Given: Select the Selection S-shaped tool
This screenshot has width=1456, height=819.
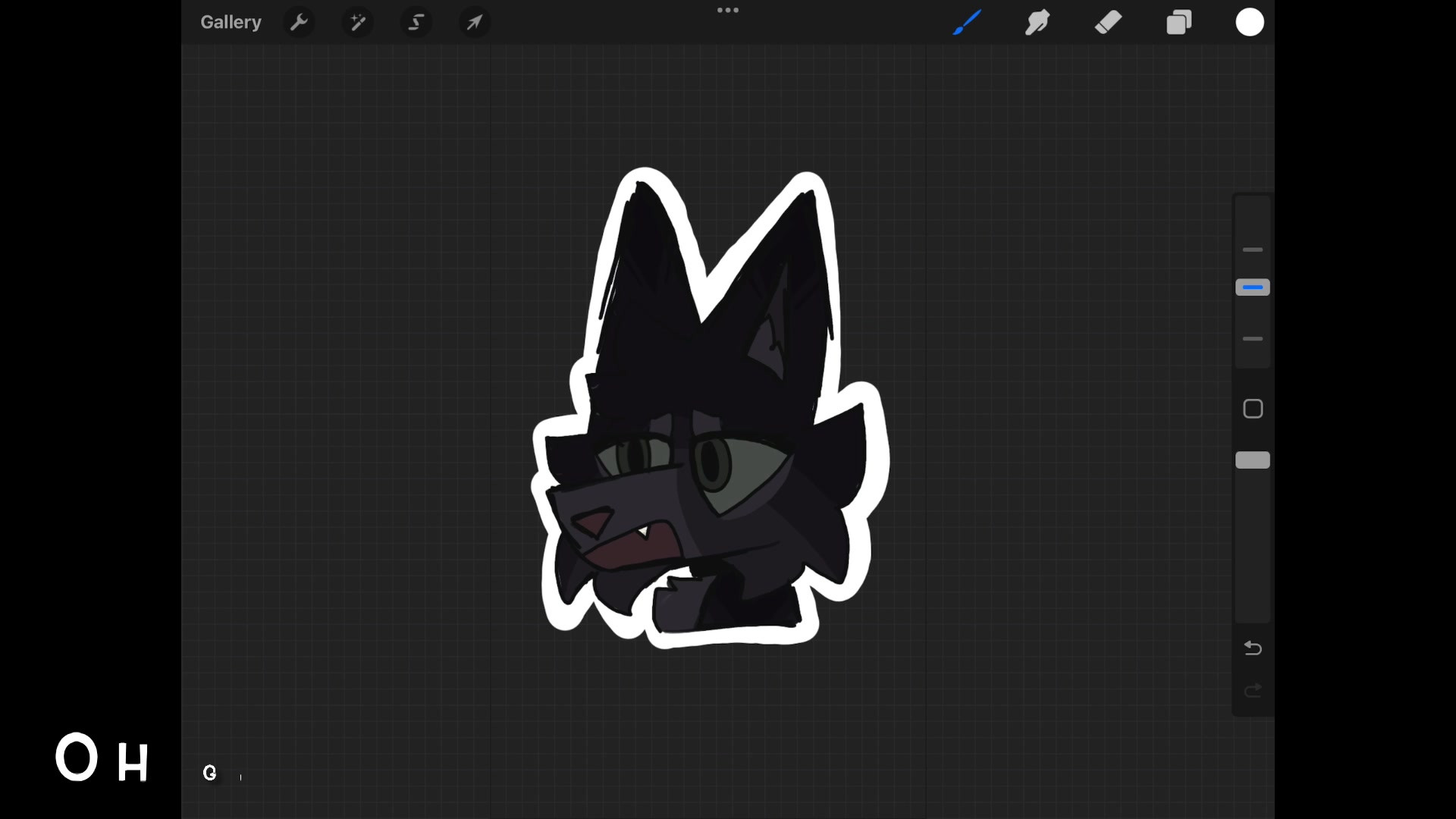Looking at the screenshot, I should click(x=416, y=22).
